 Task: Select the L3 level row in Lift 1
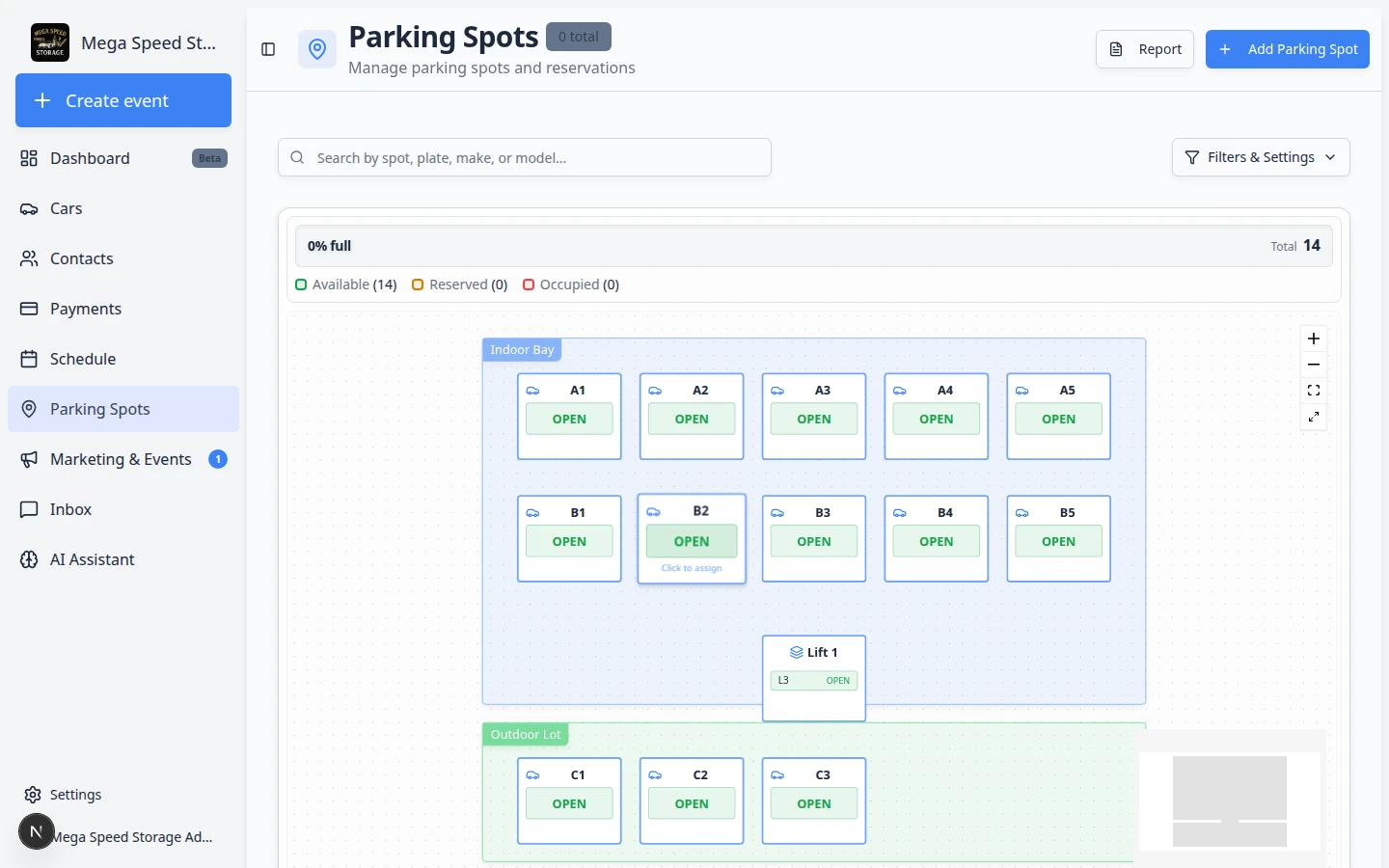814,681
